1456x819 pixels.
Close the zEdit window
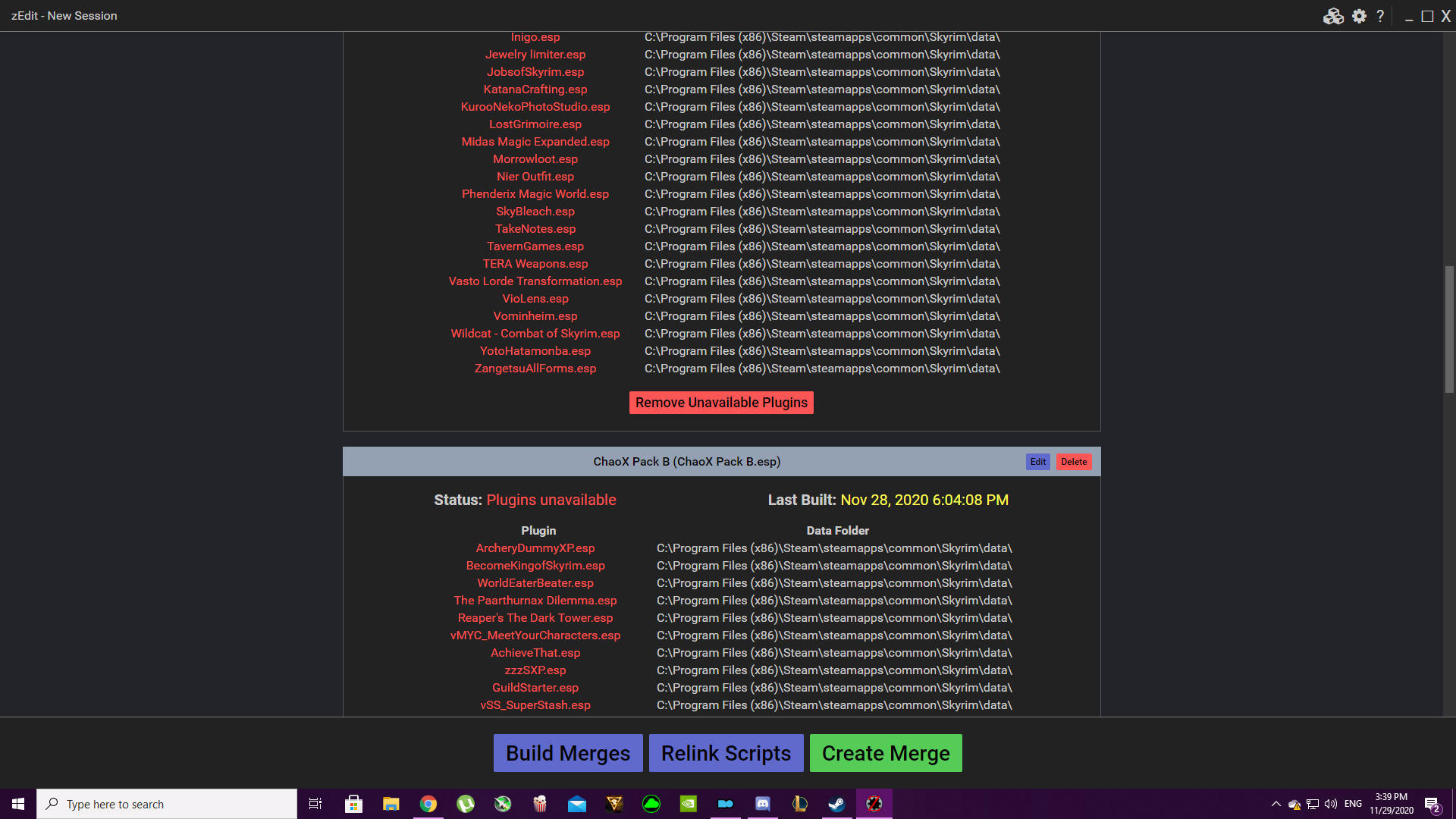(x=1446, y=16)
